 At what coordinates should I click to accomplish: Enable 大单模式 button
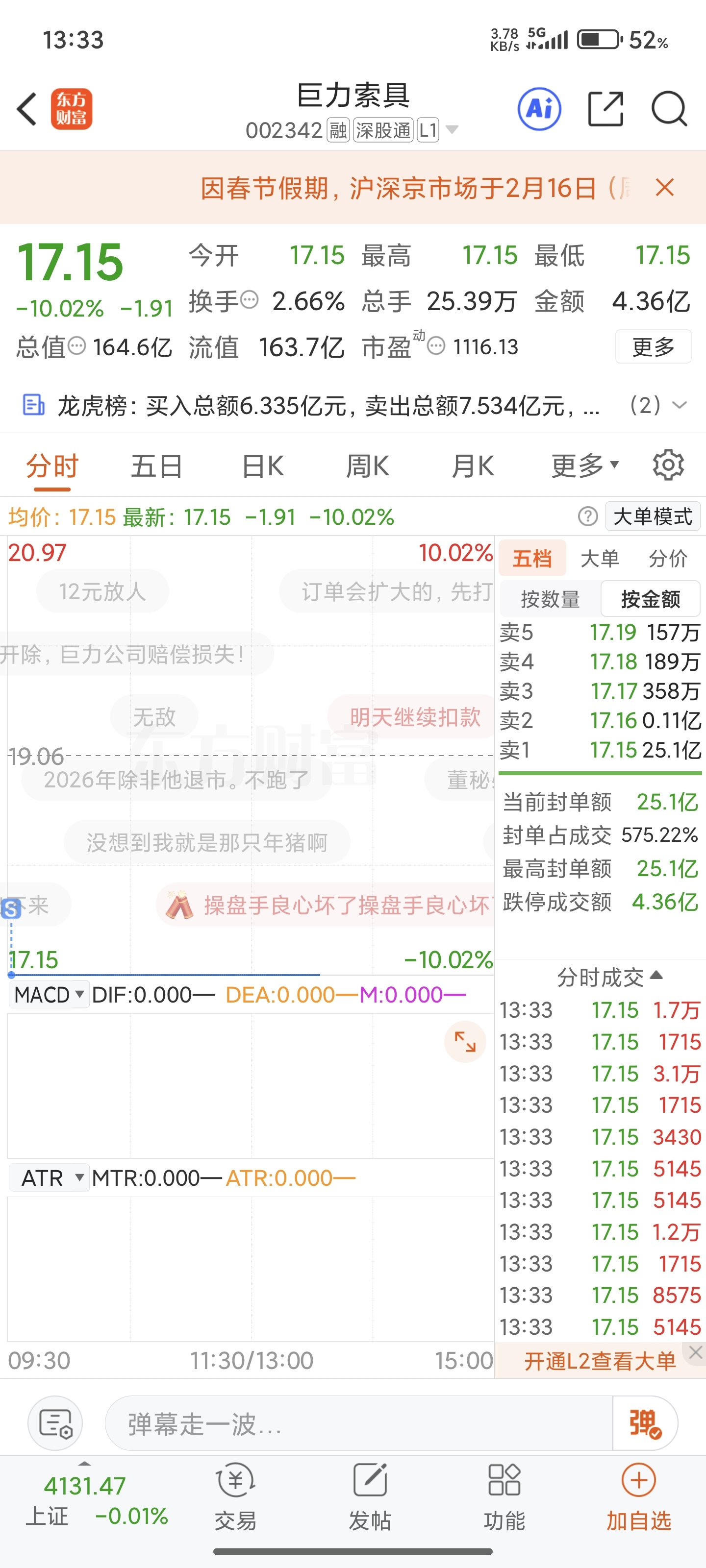653,516
